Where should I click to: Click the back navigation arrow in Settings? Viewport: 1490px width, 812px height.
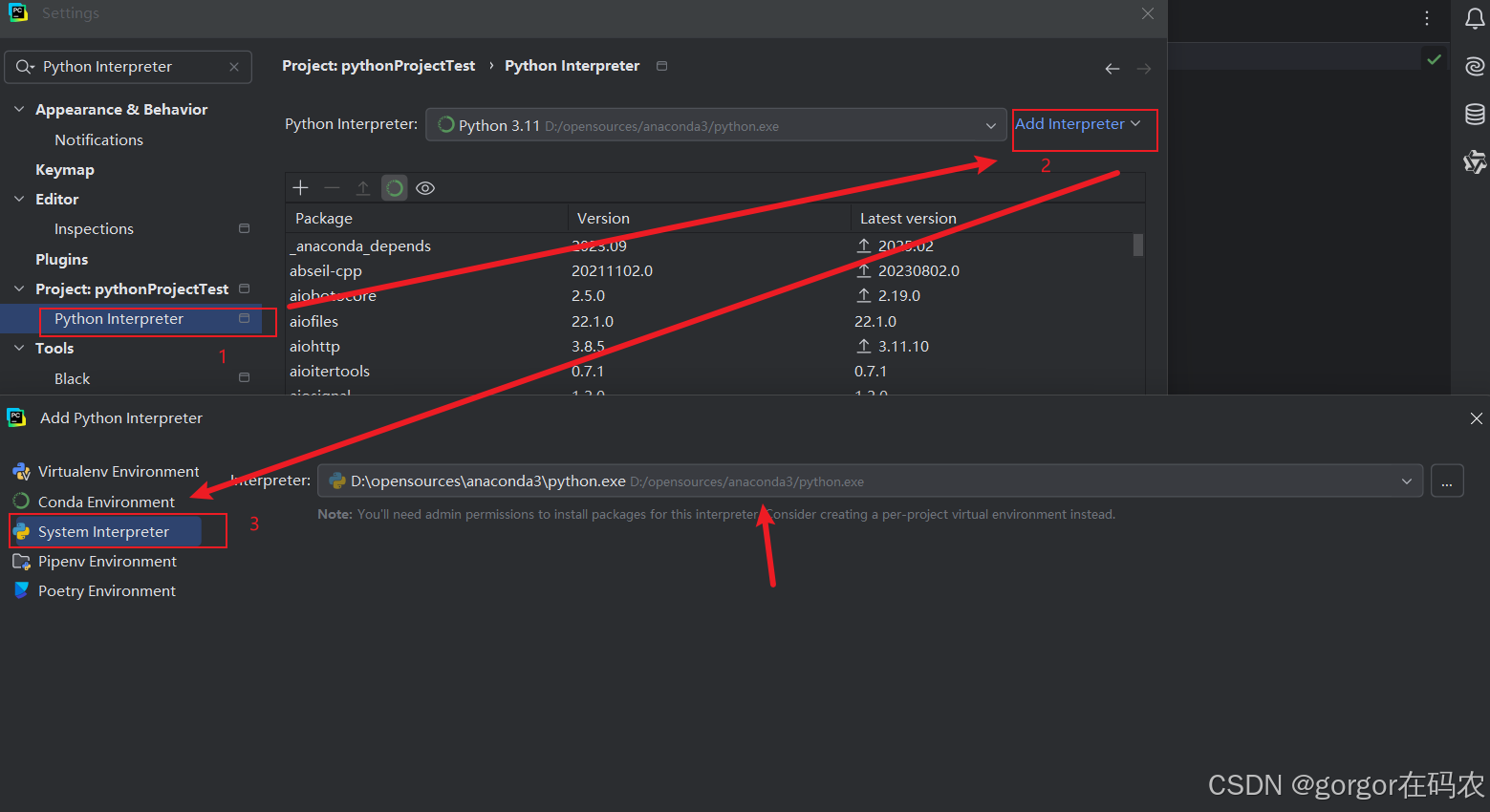point(1112,69)
